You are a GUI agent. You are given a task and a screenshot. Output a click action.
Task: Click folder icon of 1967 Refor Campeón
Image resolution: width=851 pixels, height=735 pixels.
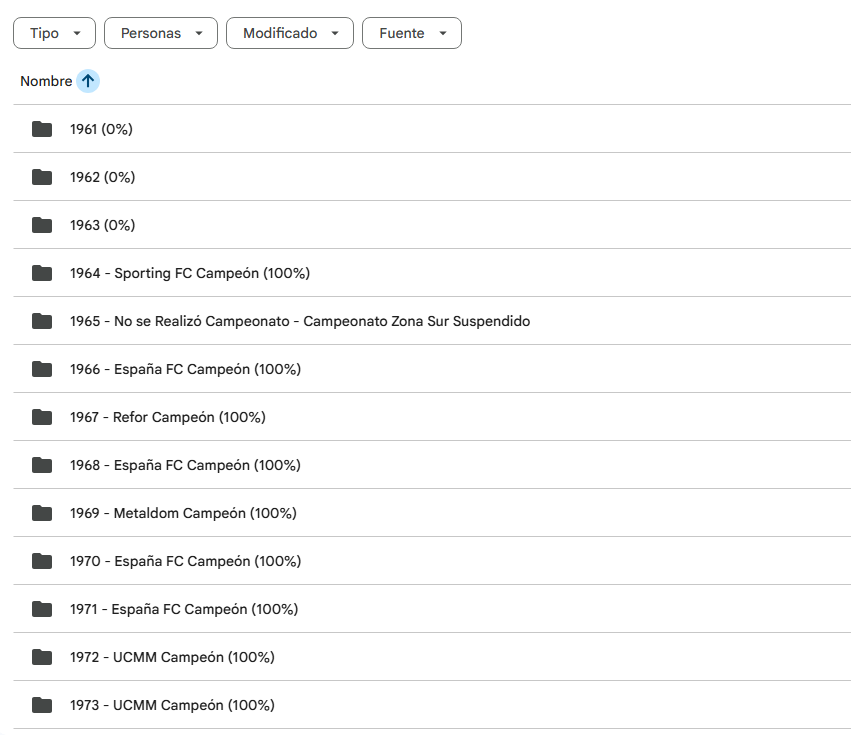pos(42,417)
